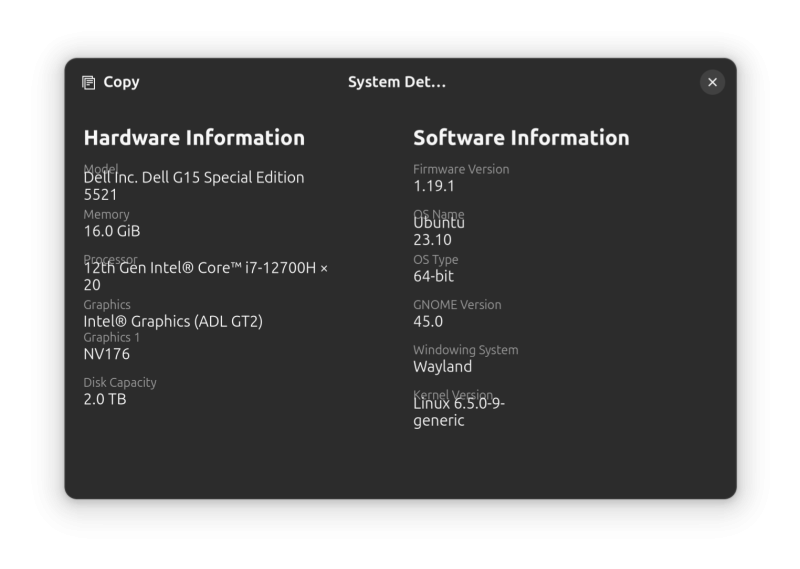Click the 12th Gen Intel Core i7-12700H value
This screenshot has width=800, height=569.
click(x=206, y=276)
